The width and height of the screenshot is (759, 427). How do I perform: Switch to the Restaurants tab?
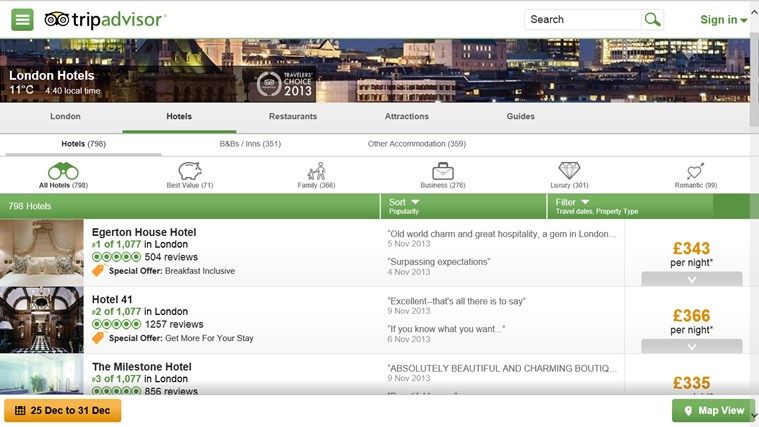292,117
